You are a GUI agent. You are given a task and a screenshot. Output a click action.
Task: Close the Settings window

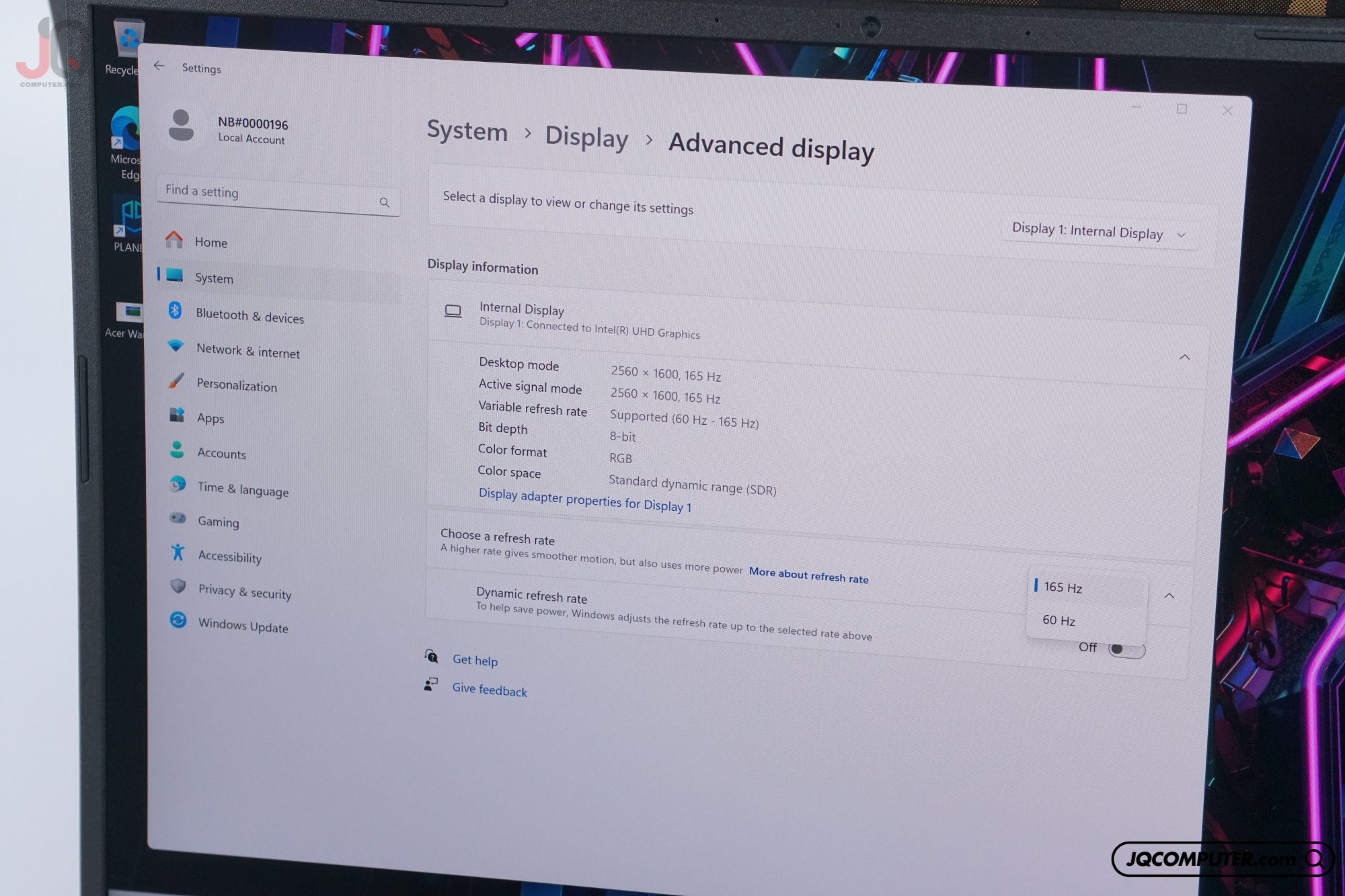tap(1227, 110)
